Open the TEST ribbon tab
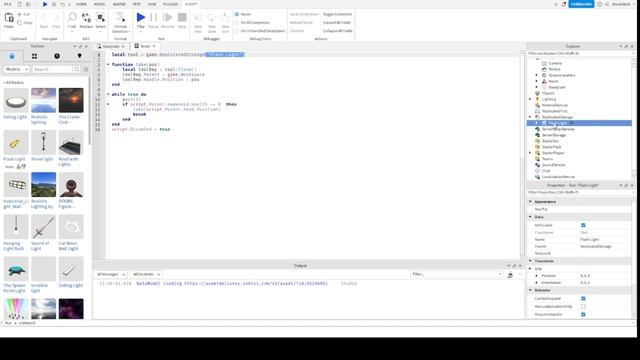This screenshot has height=360, width=640. pyautogui.click(x=137, y=4)
